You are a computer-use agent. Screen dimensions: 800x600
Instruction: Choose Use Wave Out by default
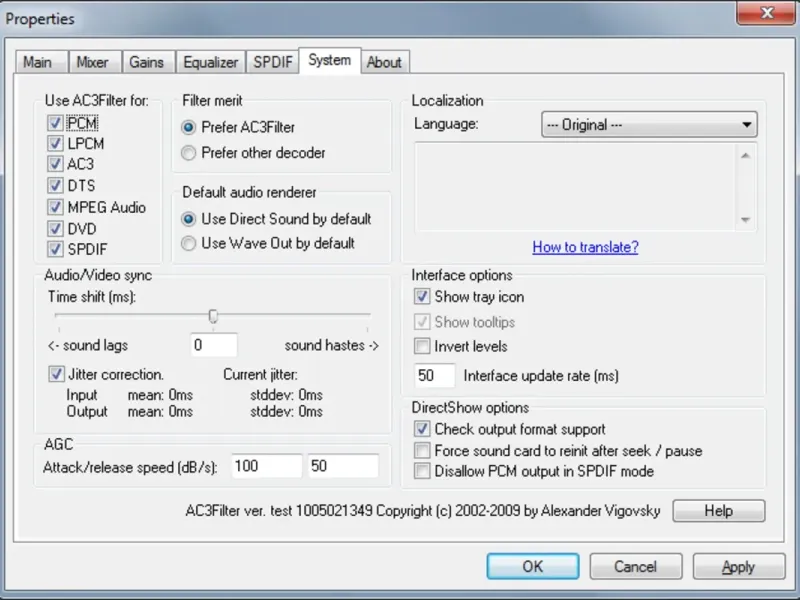[x=188, y=243]
